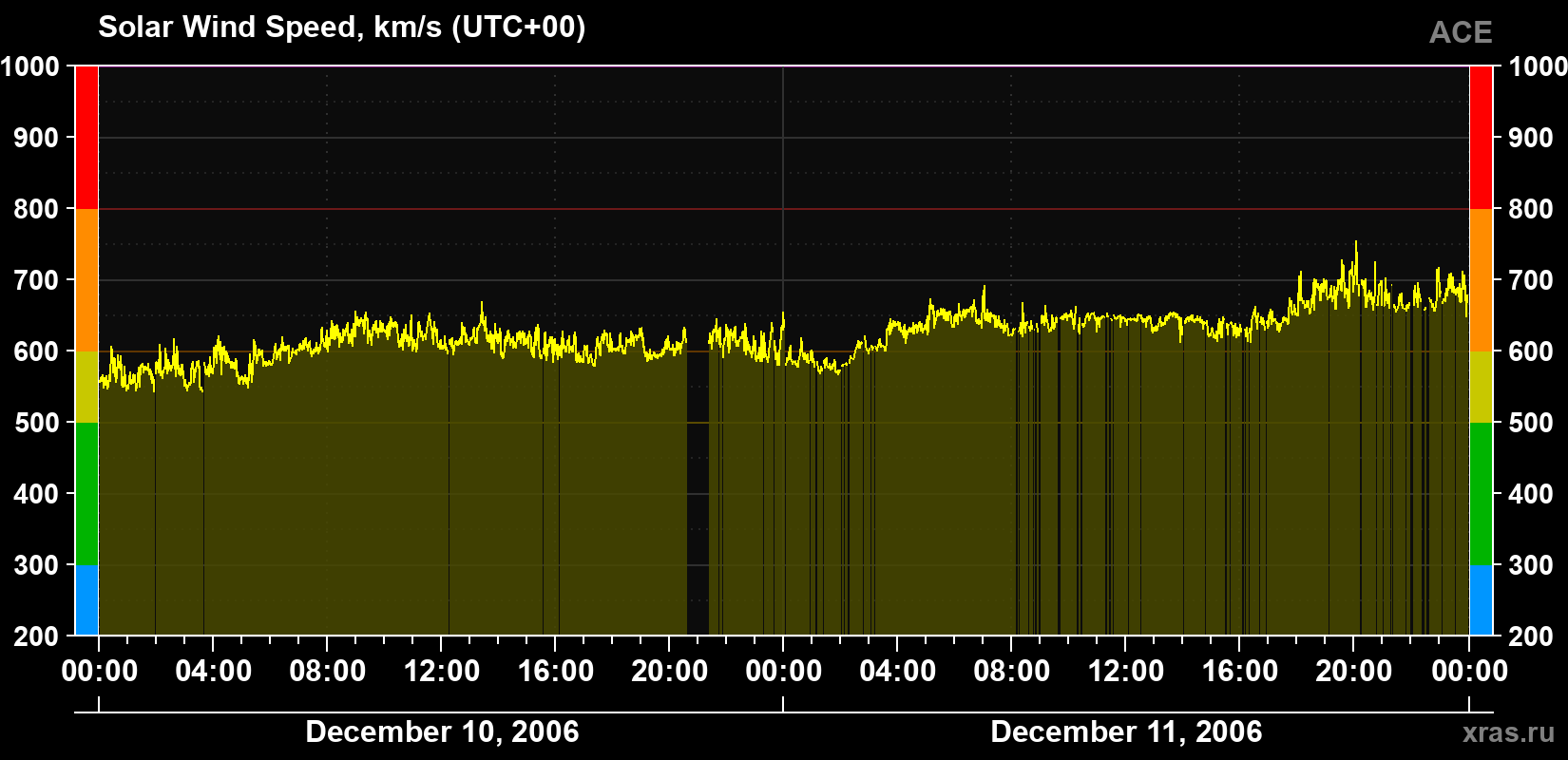Screen dimensions: 1568x760
Task: Click the left axis 800 value
Action: click(x=36, y=209)
